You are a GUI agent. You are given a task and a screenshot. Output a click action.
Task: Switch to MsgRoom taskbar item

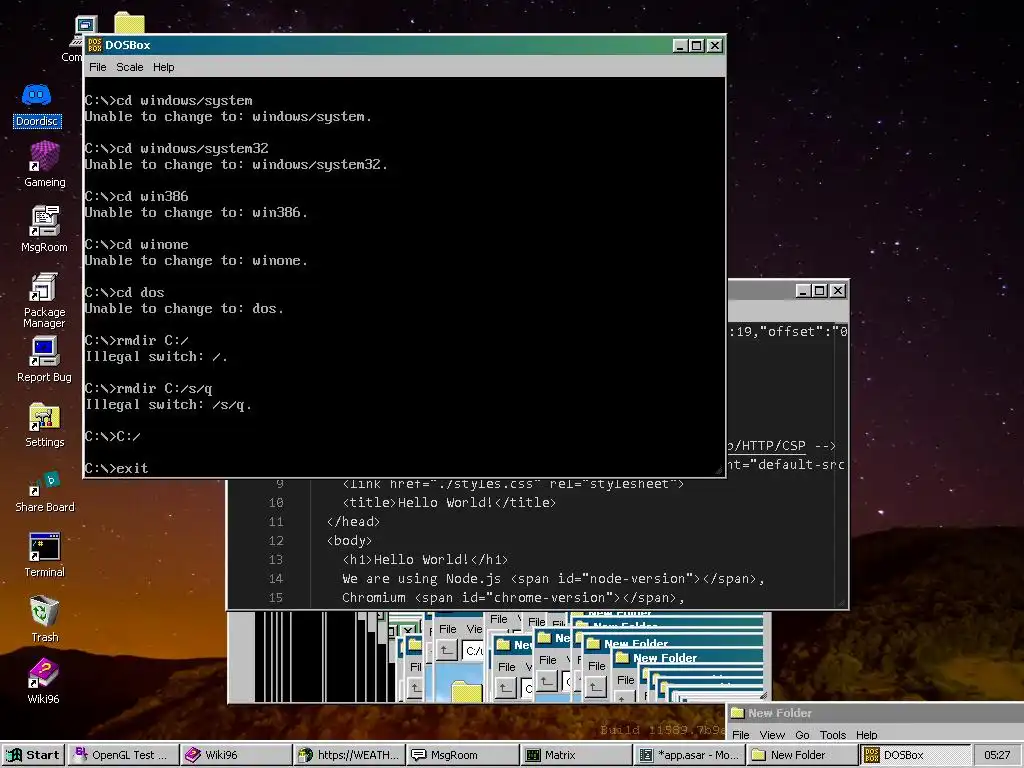[462, 755]
